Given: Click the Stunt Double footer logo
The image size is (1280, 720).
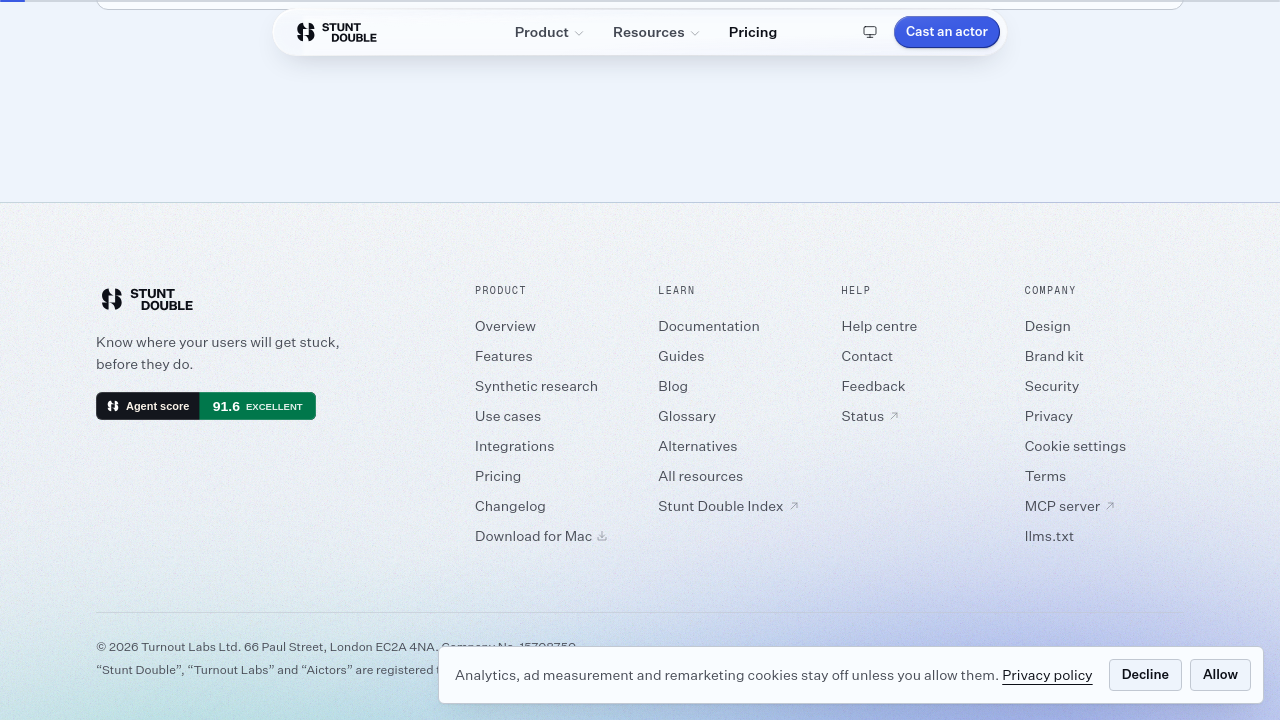Looking at the screenshot, I should [147, 299].
